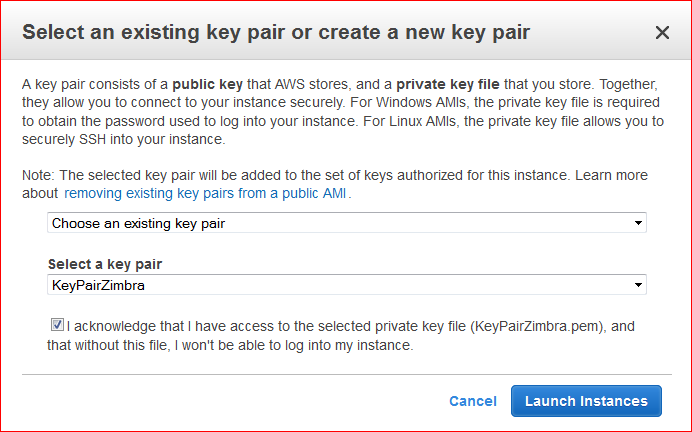Close the key pair dialog with X
692x432 pixels.
pyautogui.click(x=662, y=33)
